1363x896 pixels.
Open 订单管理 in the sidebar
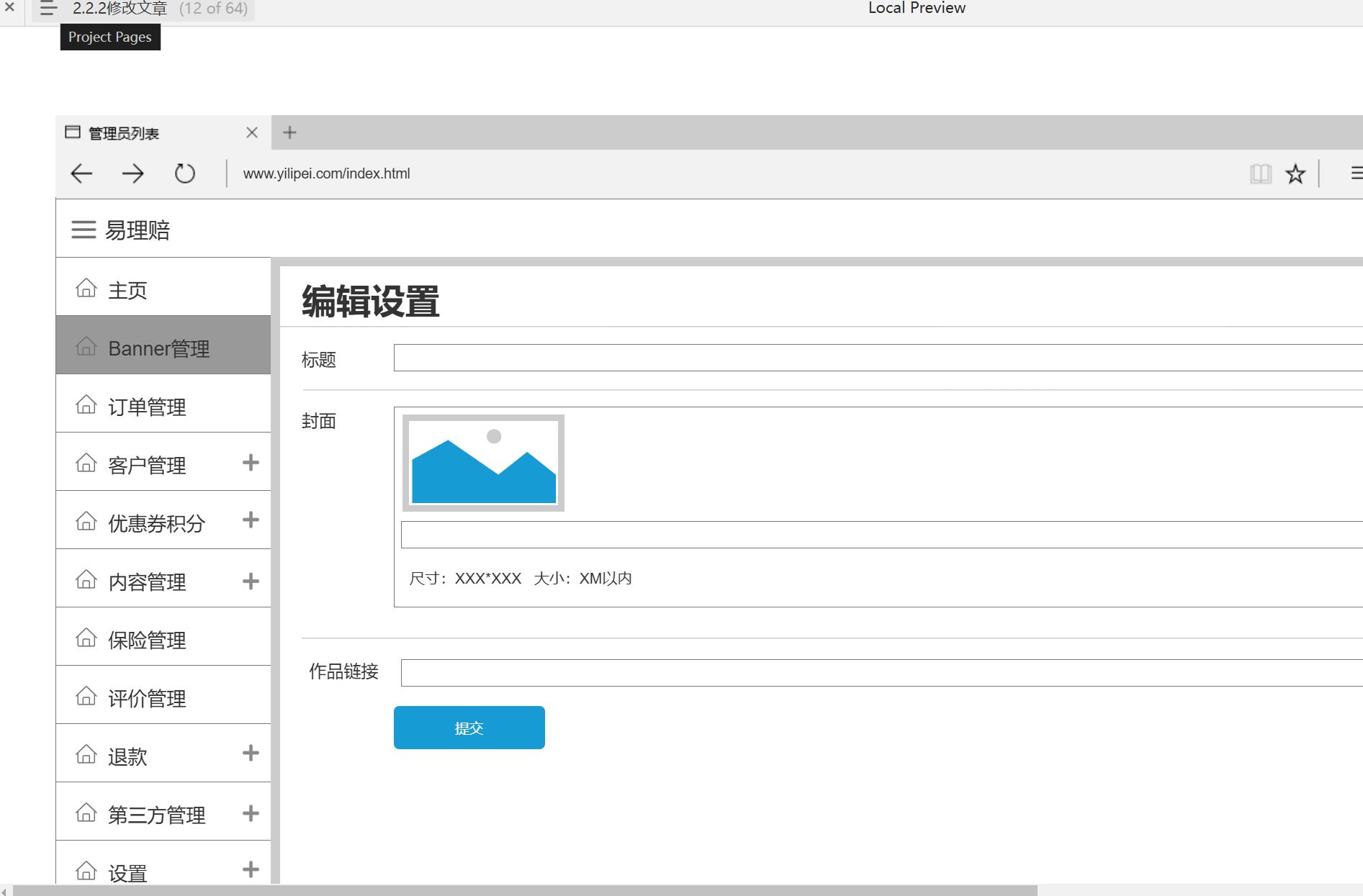click(163, 403)
